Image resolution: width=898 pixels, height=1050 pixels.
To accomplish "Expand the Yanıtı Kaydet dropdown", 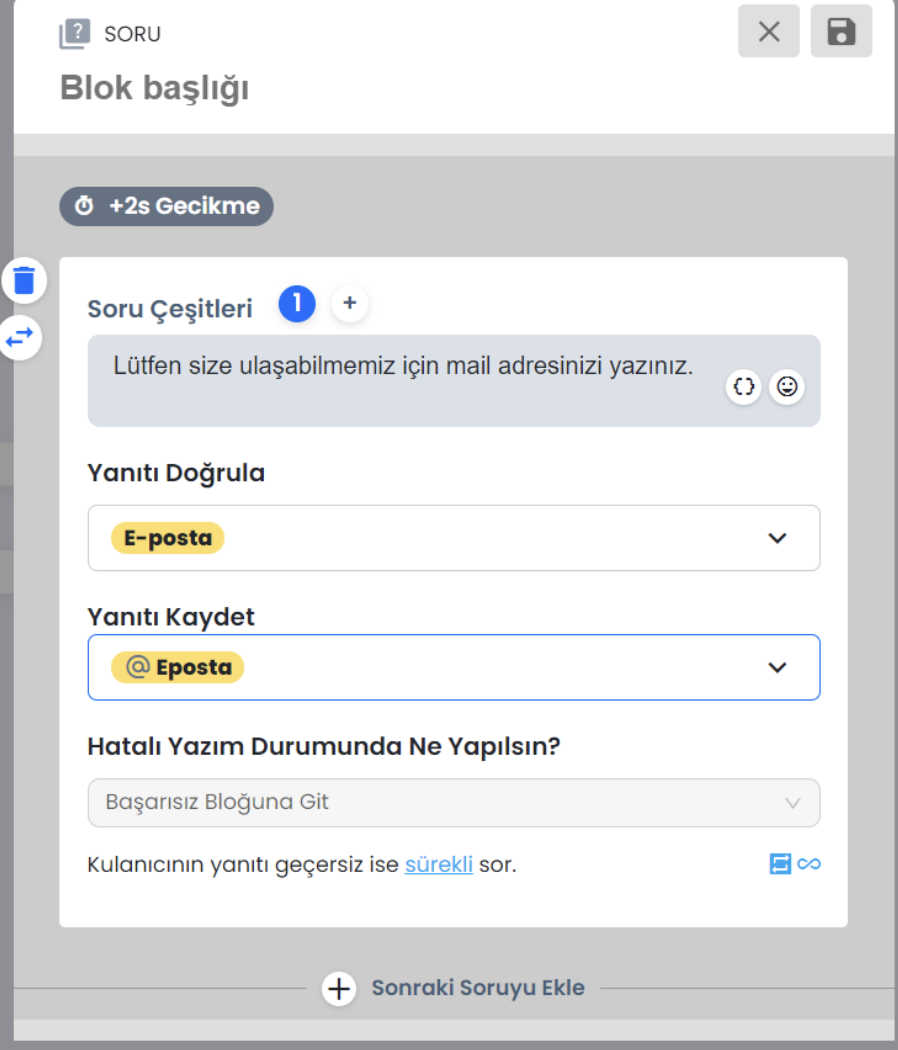I will pos(454,667).
